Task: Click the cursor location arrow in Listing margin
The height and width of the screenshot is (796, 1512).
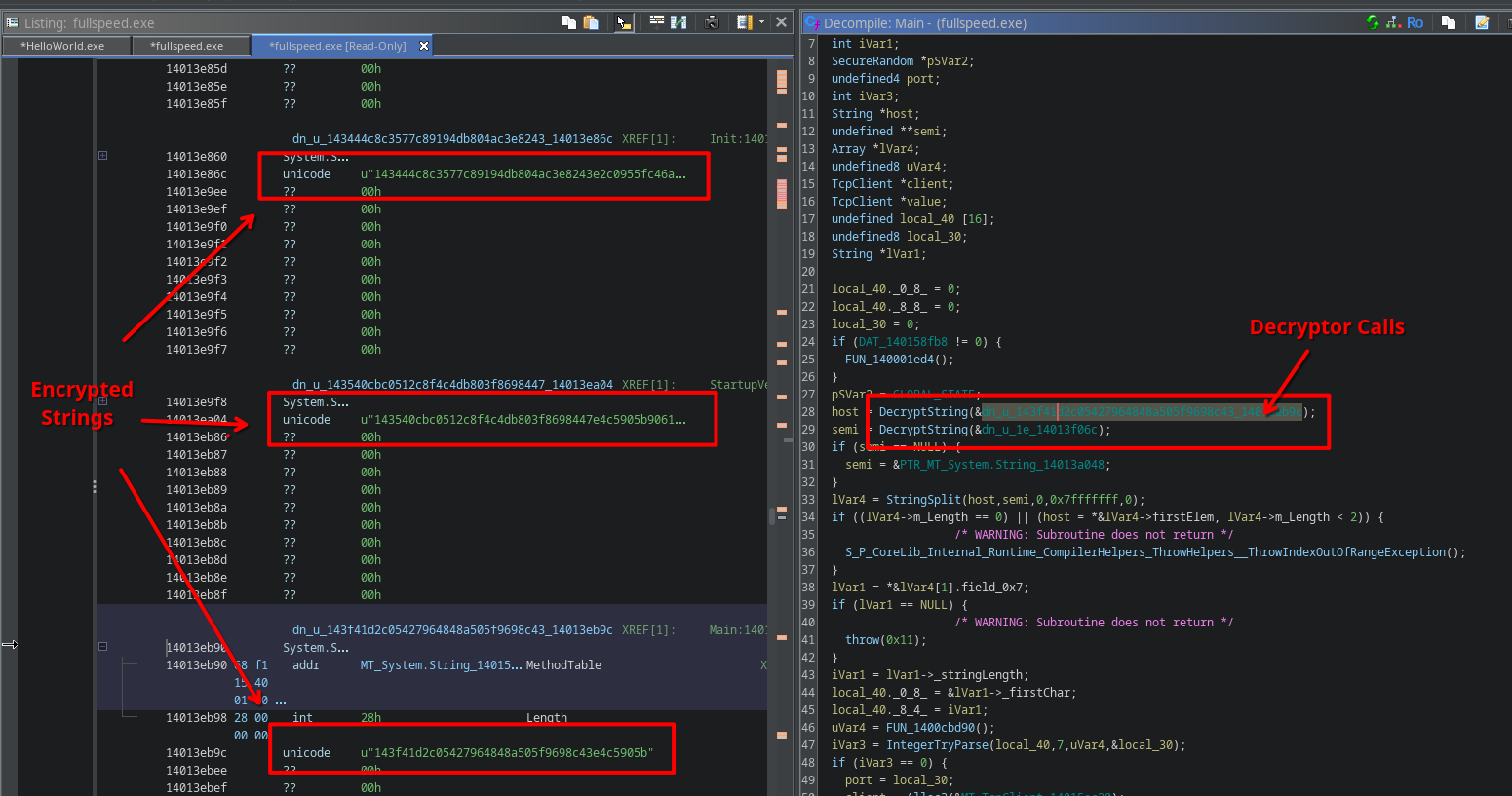Action: click(10, 645)
